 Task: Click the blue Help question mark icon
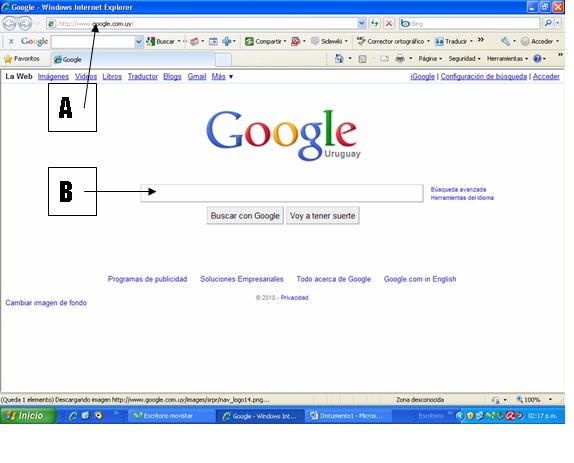click(x=537, y=59)
